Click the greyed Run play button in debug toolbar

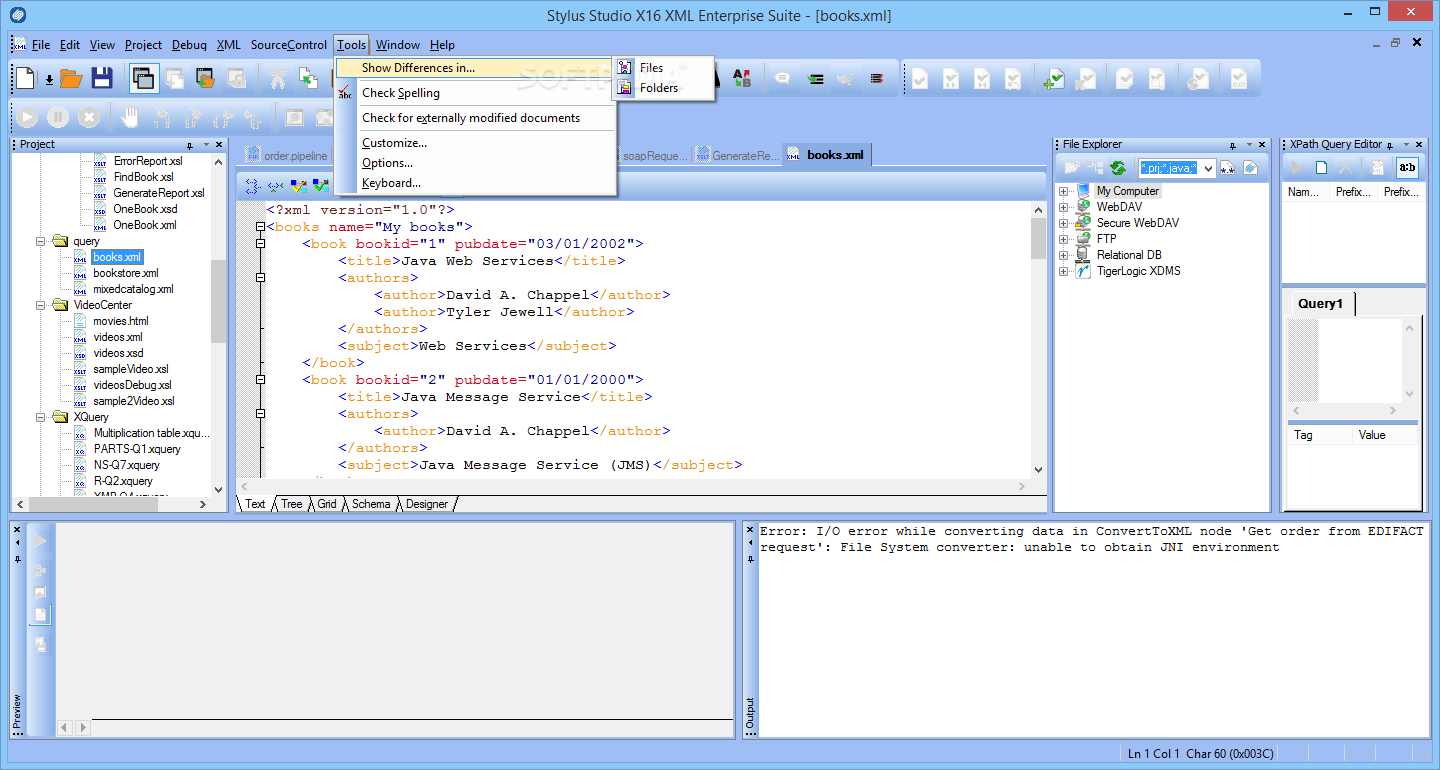point(27,117)
